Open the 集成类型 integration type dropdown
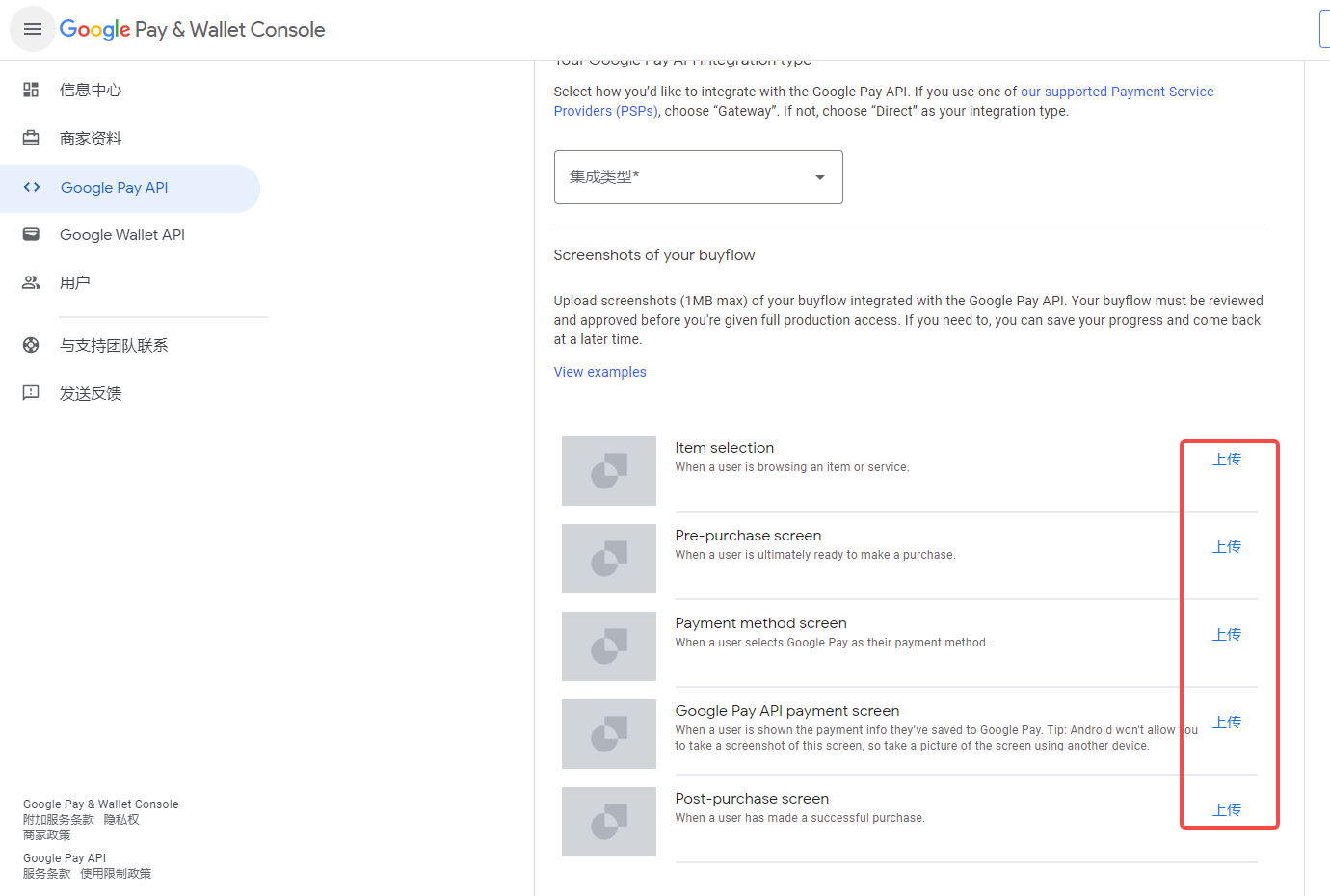Image resolution: width=1330 pixels, height=896 pixels. tap(698, 177)
